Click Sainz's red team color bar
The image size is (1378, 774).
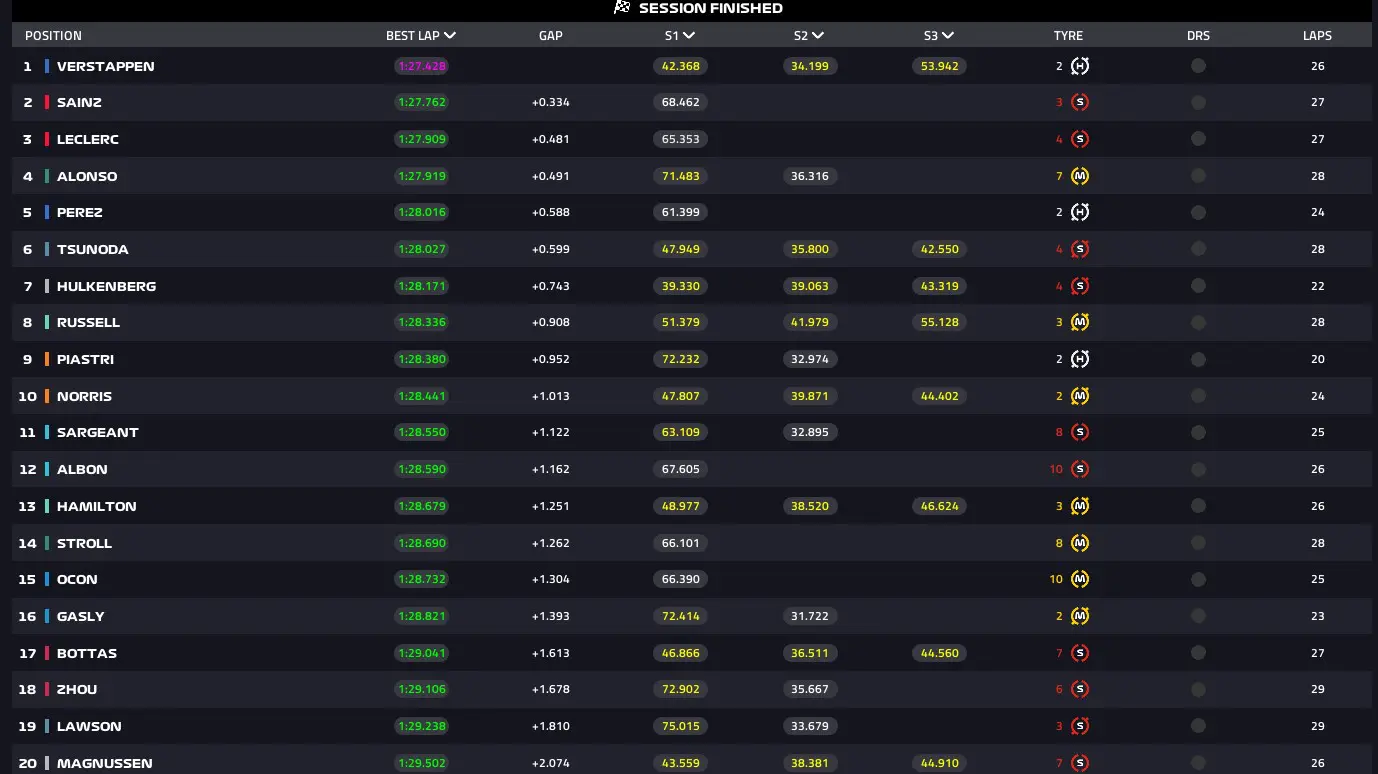47,102
